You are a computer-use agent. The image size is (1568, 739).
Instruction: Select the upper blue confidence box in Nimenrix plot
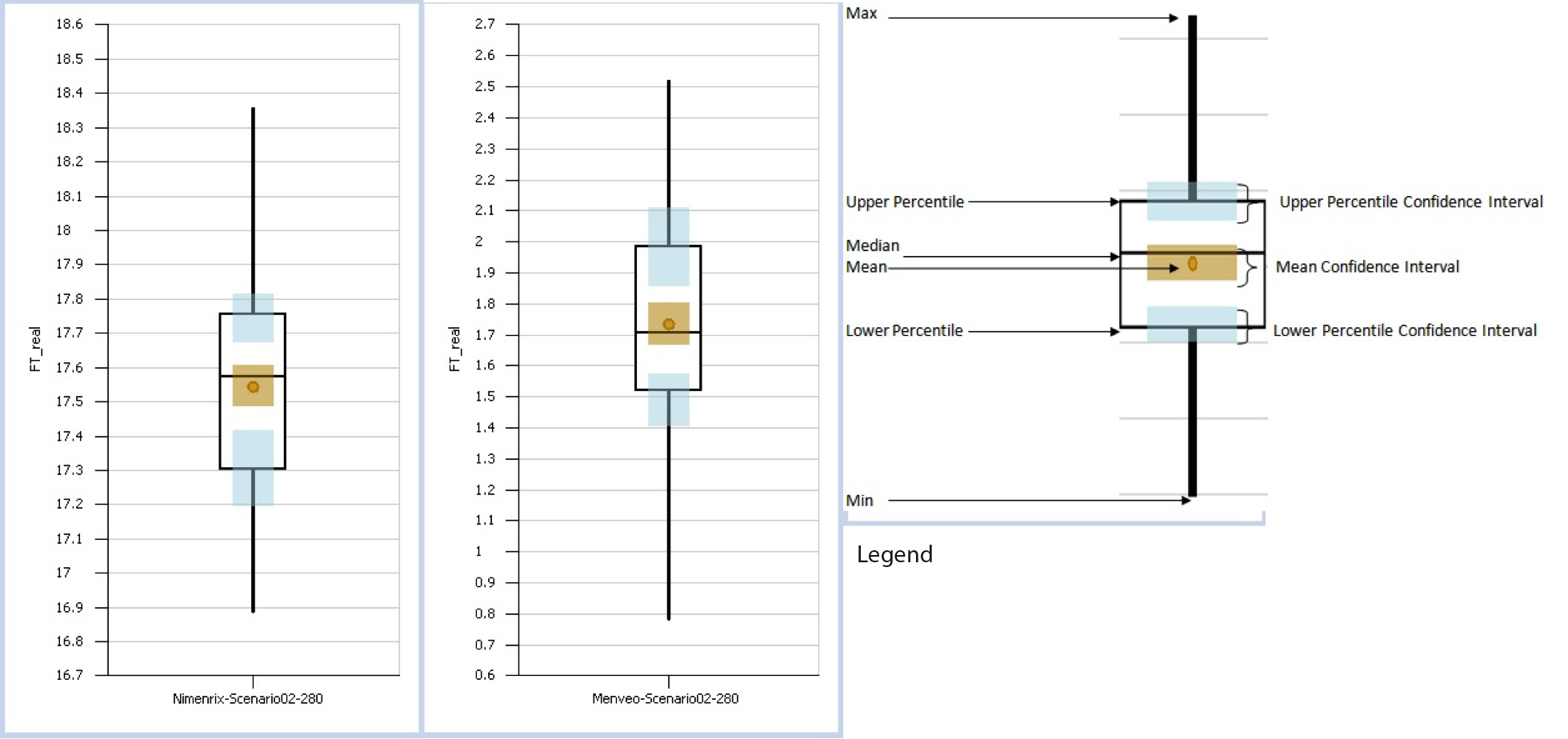(253, 318)
